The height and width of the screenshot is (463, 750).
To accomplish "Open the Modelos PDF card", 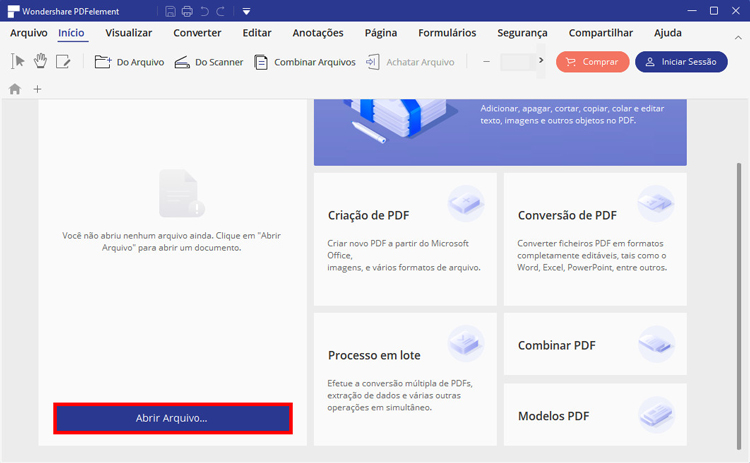I will [x=595, y=415].
